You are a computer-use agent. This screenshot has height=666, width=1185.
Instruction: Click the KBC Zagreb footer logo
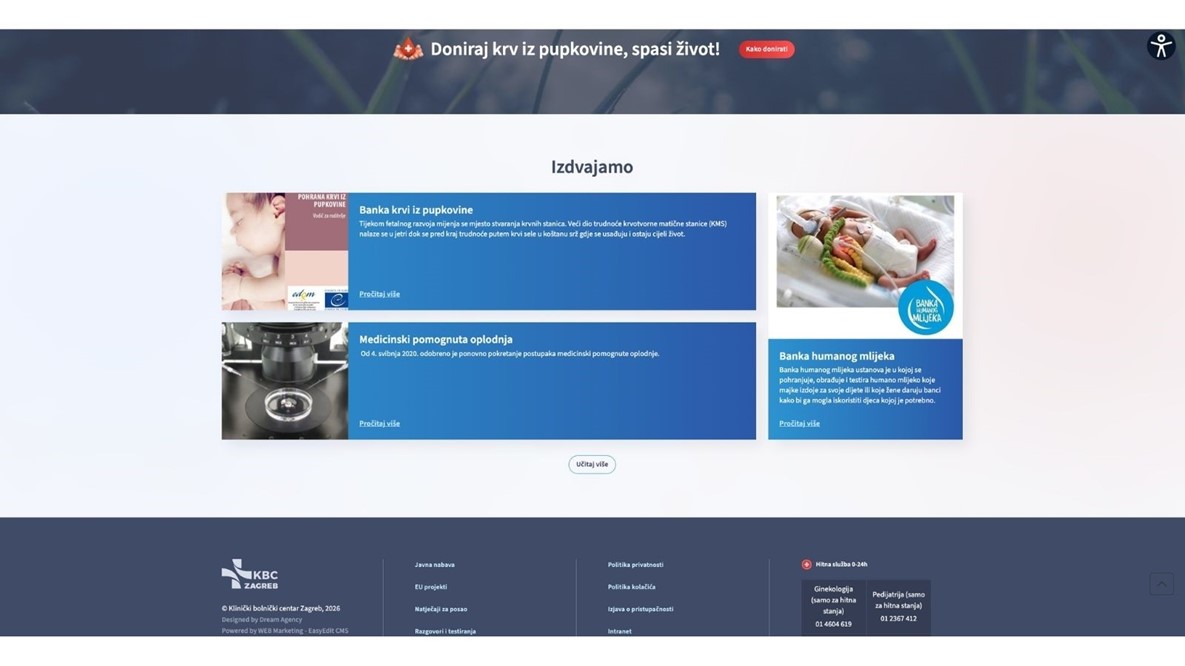[250, 575]
